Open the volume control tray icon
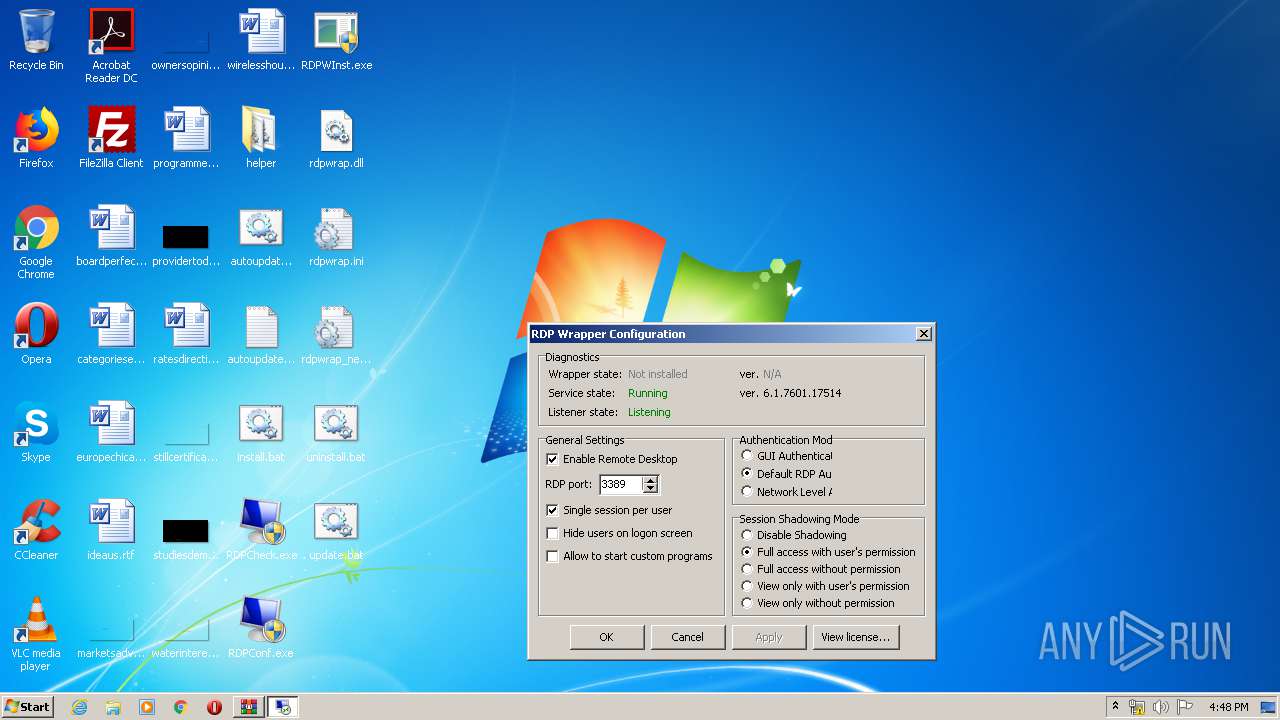 1161,707
